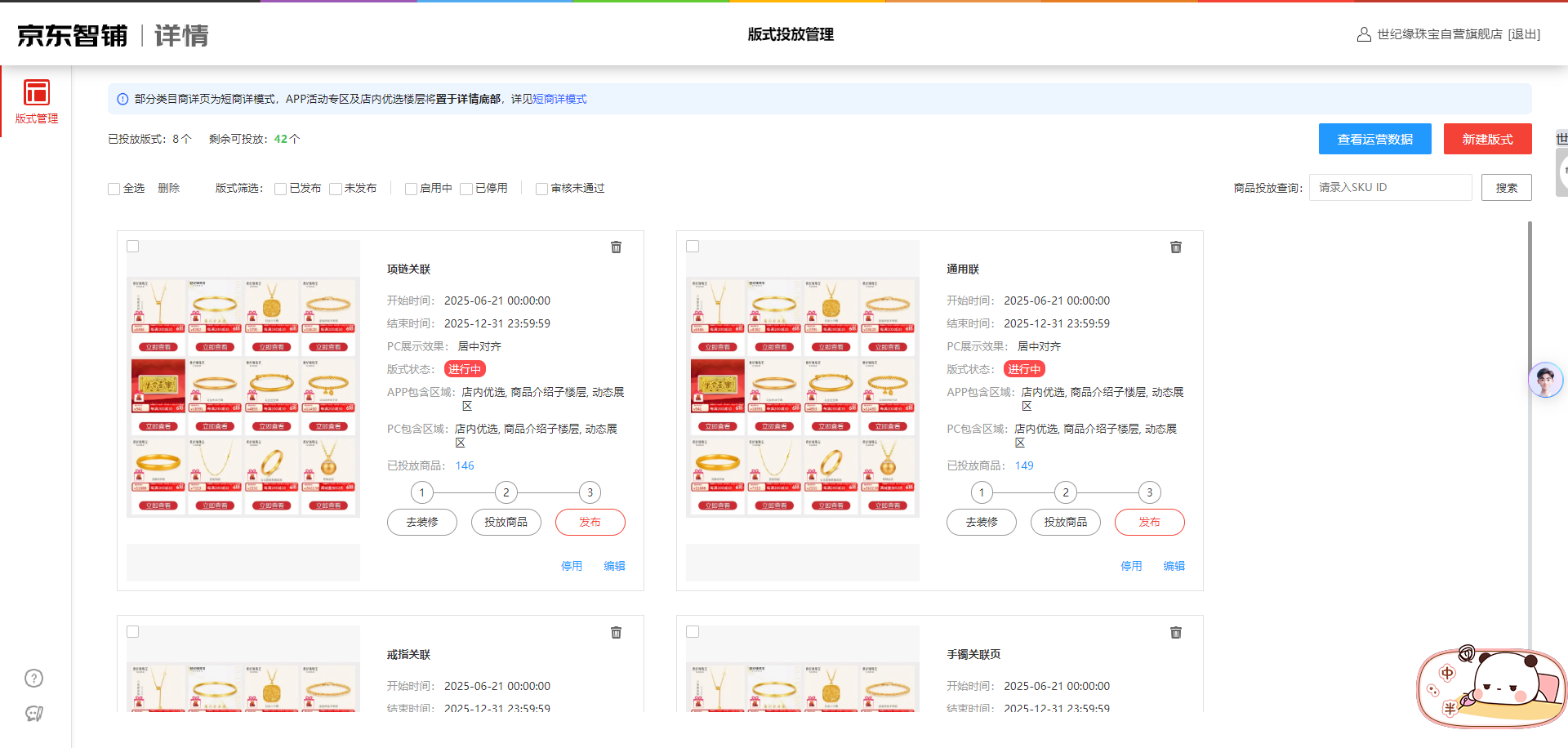Click 编辑 link on the 通用联 card
Image resolution: width=1568 pixels, height=748 pixels.
click(1174, 566)
